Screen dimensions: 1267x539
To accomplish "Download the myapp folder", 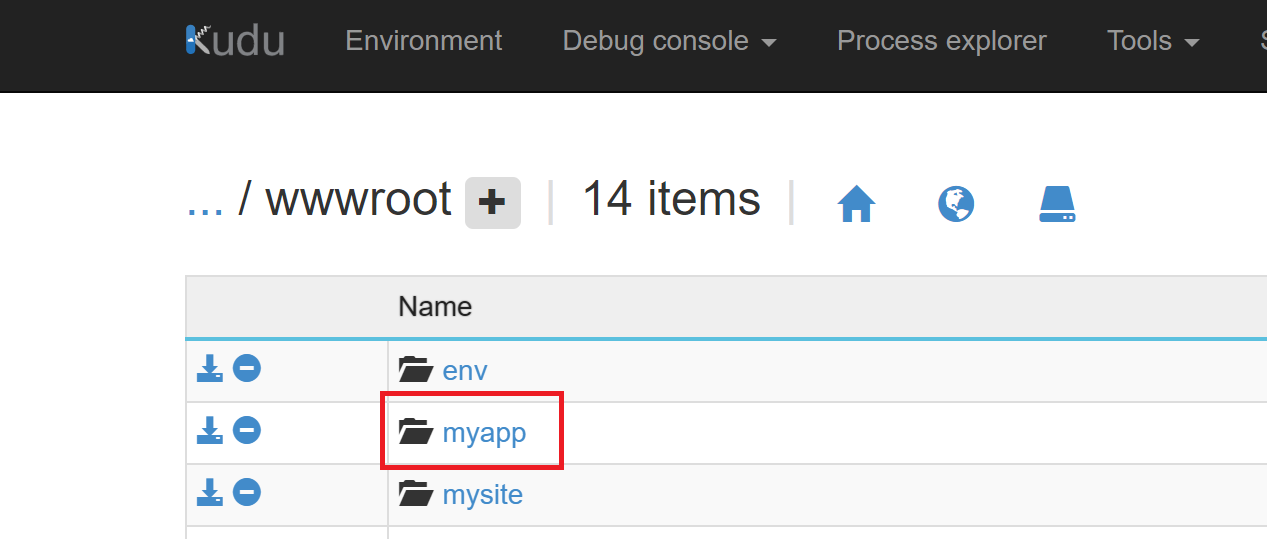I will (209, 431).
